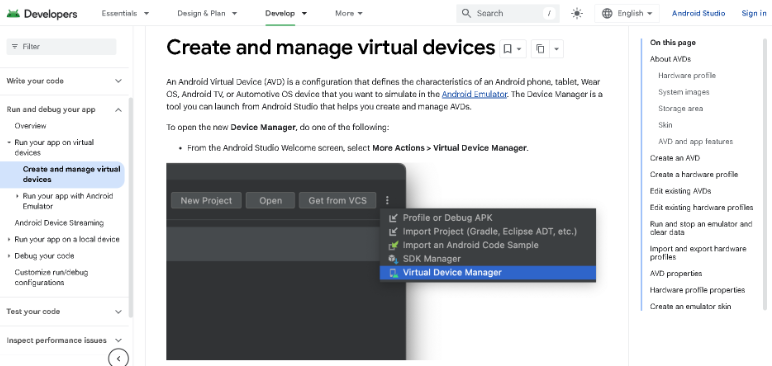The width and height of the screenshot is (772, 366).
Task: Open Overview in sidebar
Action: [31, 126]
